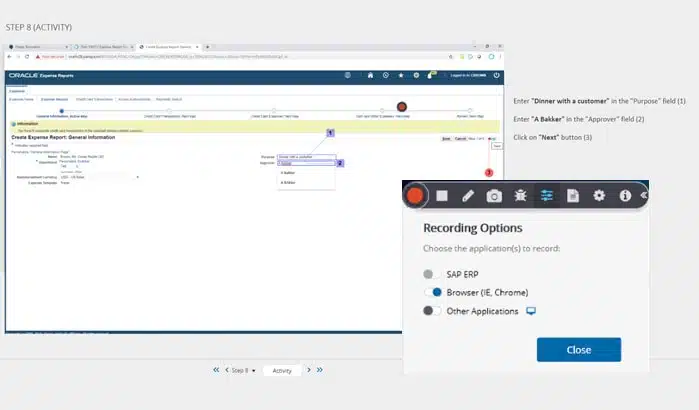
Task: Open the Credit Card Transactions tab
Action: (94, 99)
